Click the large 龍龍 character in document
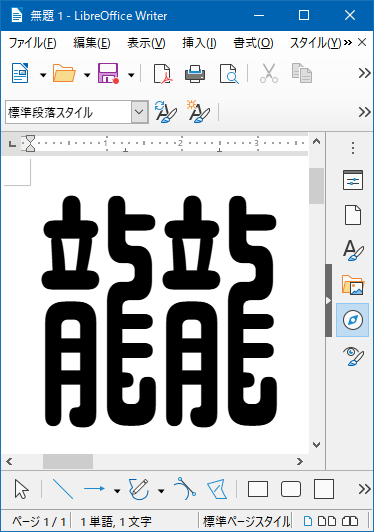 tap(160, 311)
